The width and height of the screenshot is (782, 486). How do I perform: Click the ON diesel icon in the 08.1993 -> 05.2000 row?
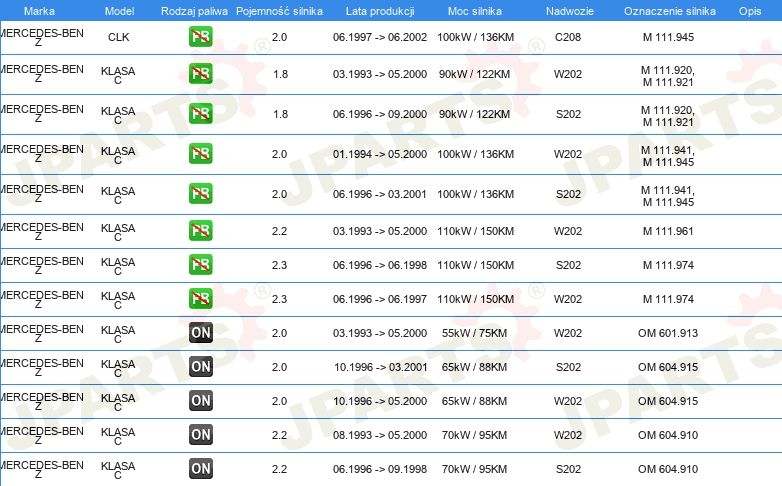(x=201, y=435)
